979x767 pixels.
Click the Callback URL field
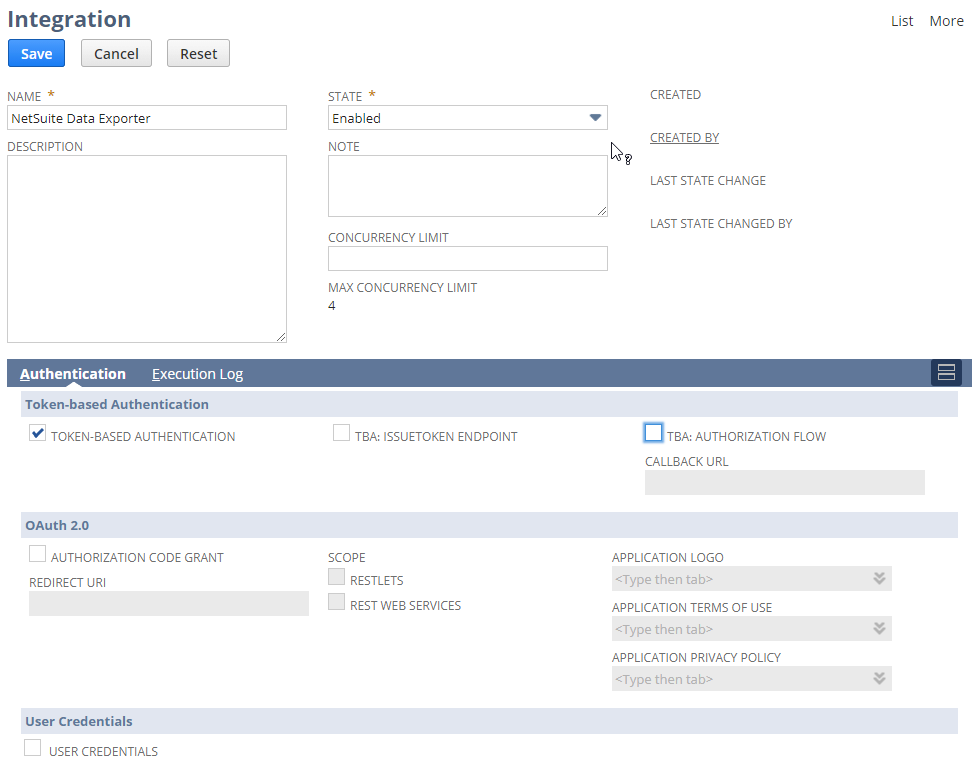784,482
